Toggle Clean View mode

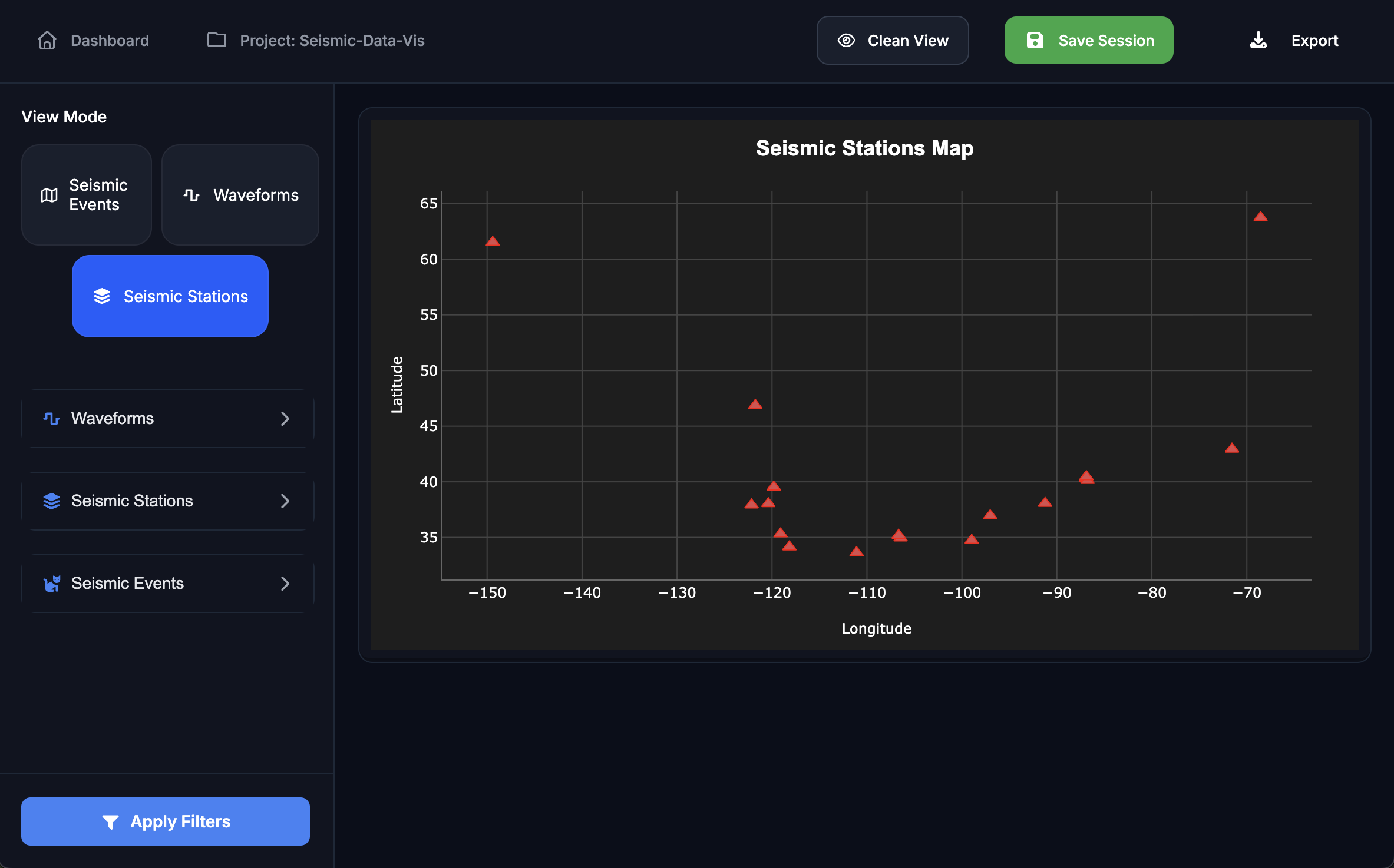(x=893, y=40)
